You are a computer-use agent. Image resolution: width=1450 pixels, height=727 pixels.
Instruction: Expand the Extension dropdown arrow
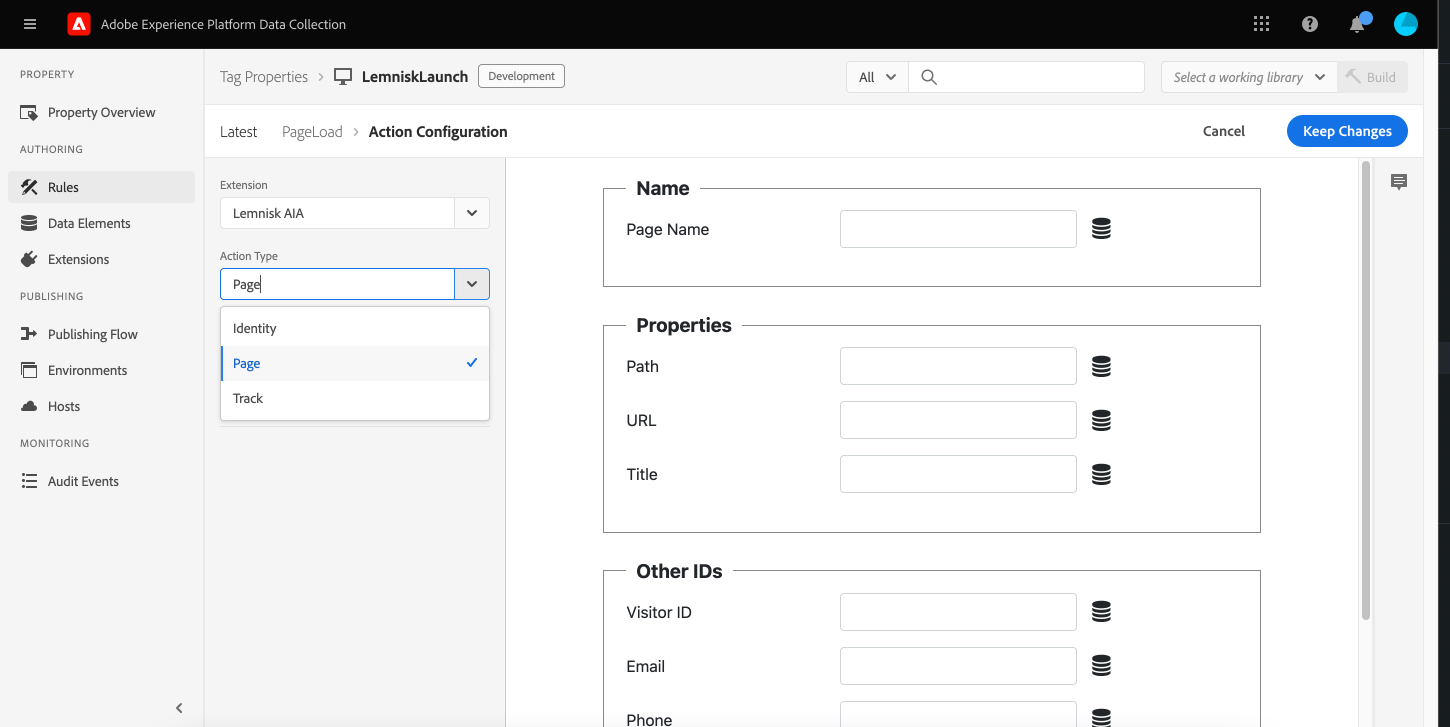472,213
